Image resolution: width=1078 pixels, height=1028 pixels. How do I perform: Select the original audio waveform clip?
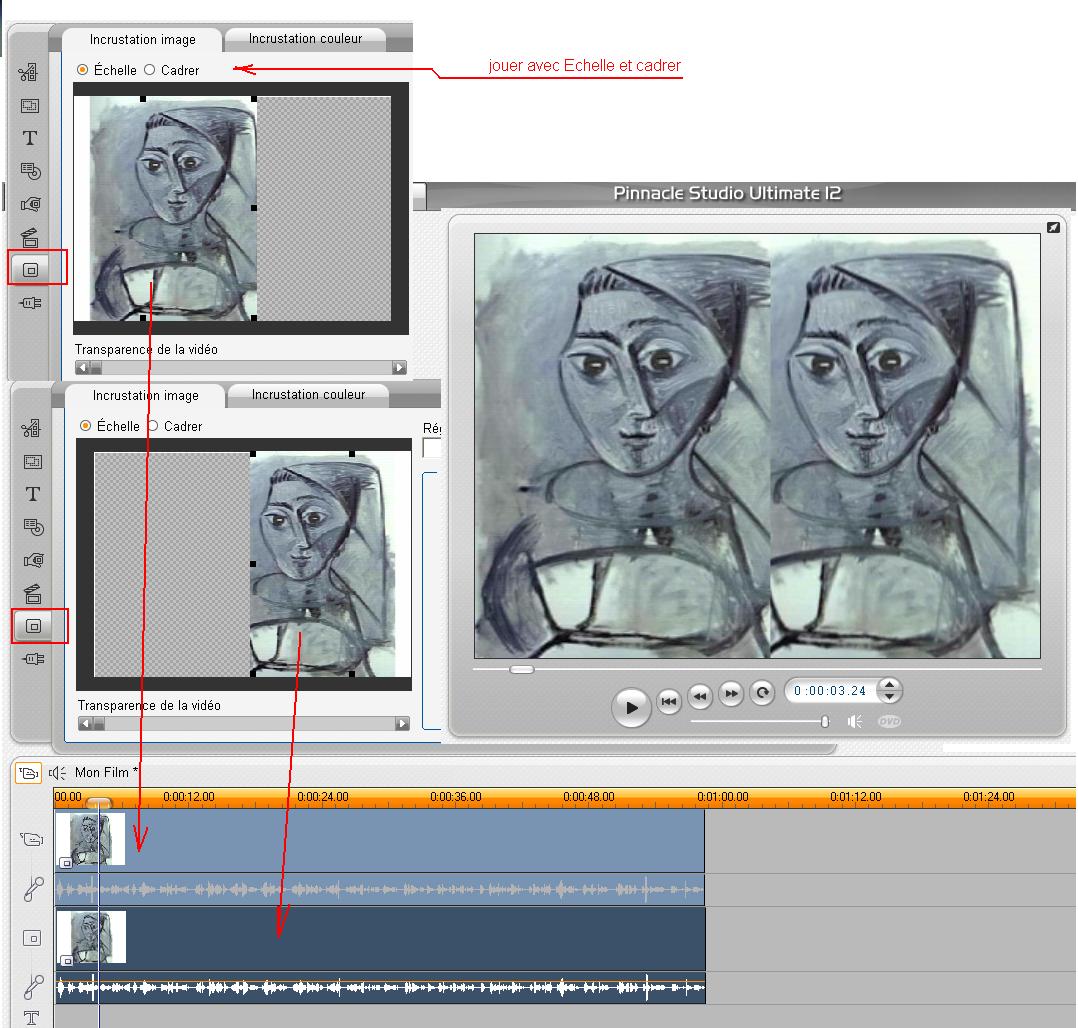(x=380, y=890)
